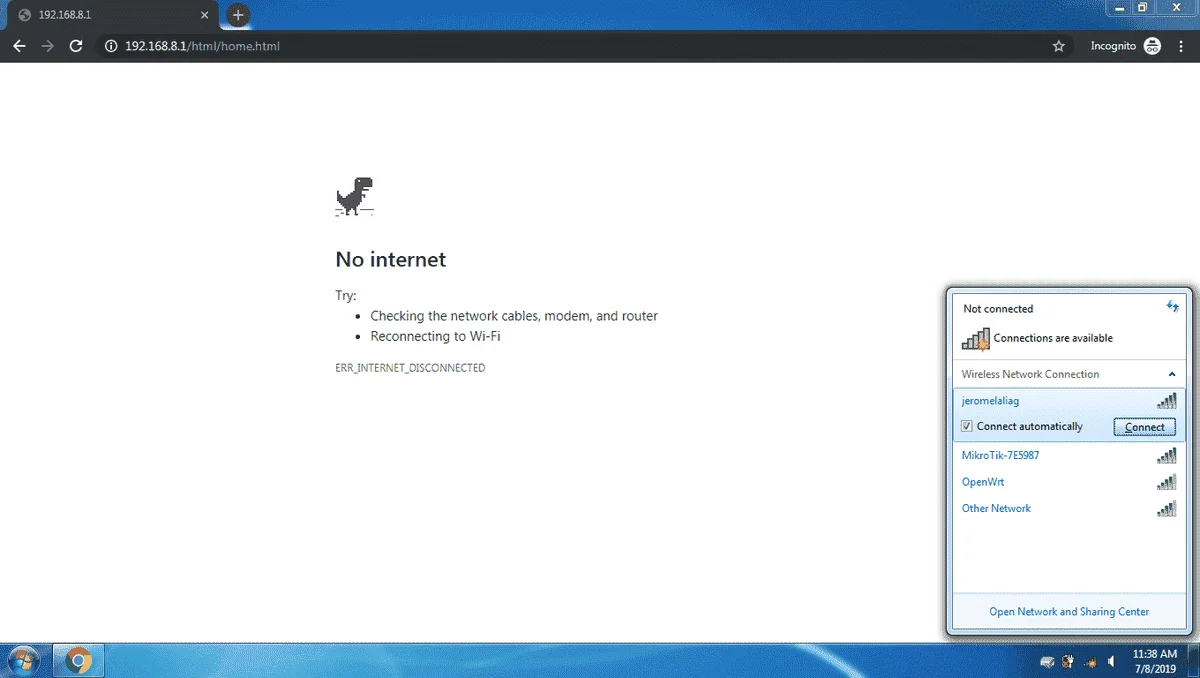Click the refresh network list icon
1200x678 pixels.
tap(1173, 307)
